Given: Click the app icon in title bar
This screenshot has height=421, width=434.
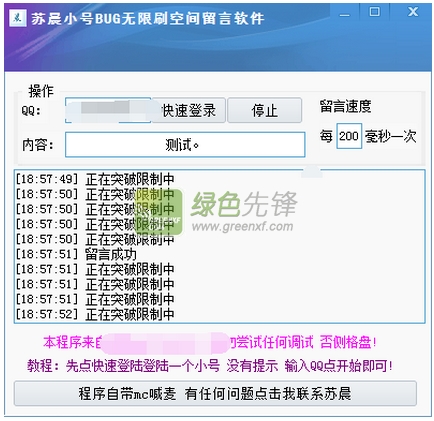Looking at the screenshot, I should [18, 18].
